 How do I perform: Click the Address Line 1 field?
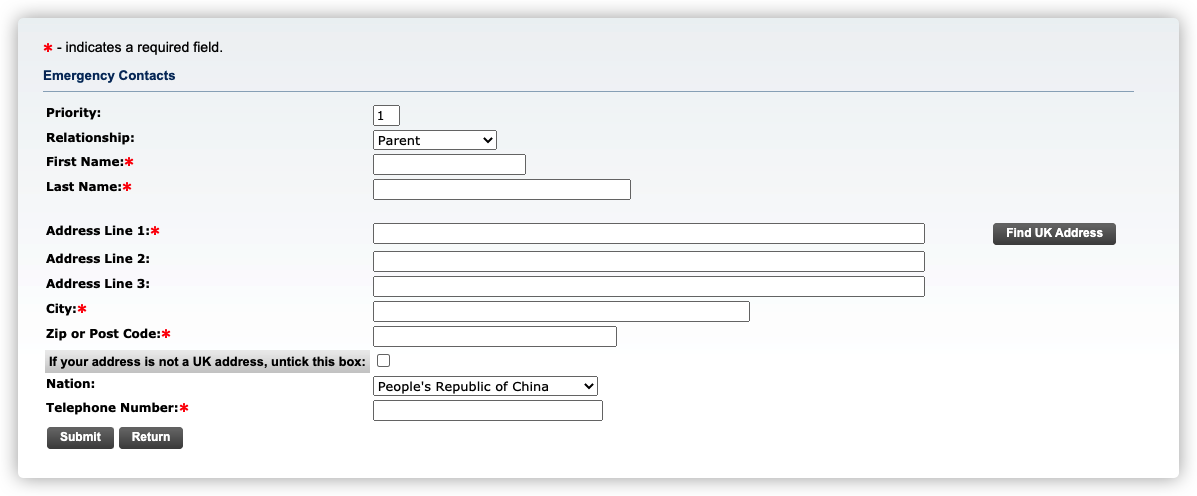(648, 234)
